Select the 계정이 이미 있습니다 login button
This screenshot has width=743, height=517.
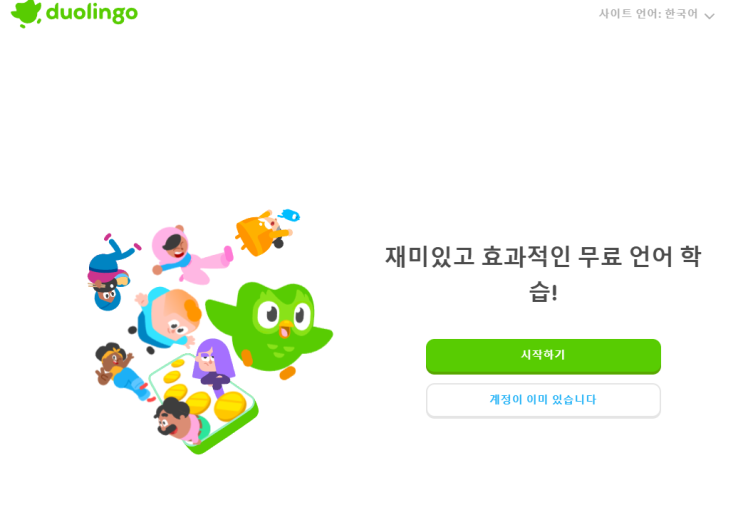(x=543, y=400)
